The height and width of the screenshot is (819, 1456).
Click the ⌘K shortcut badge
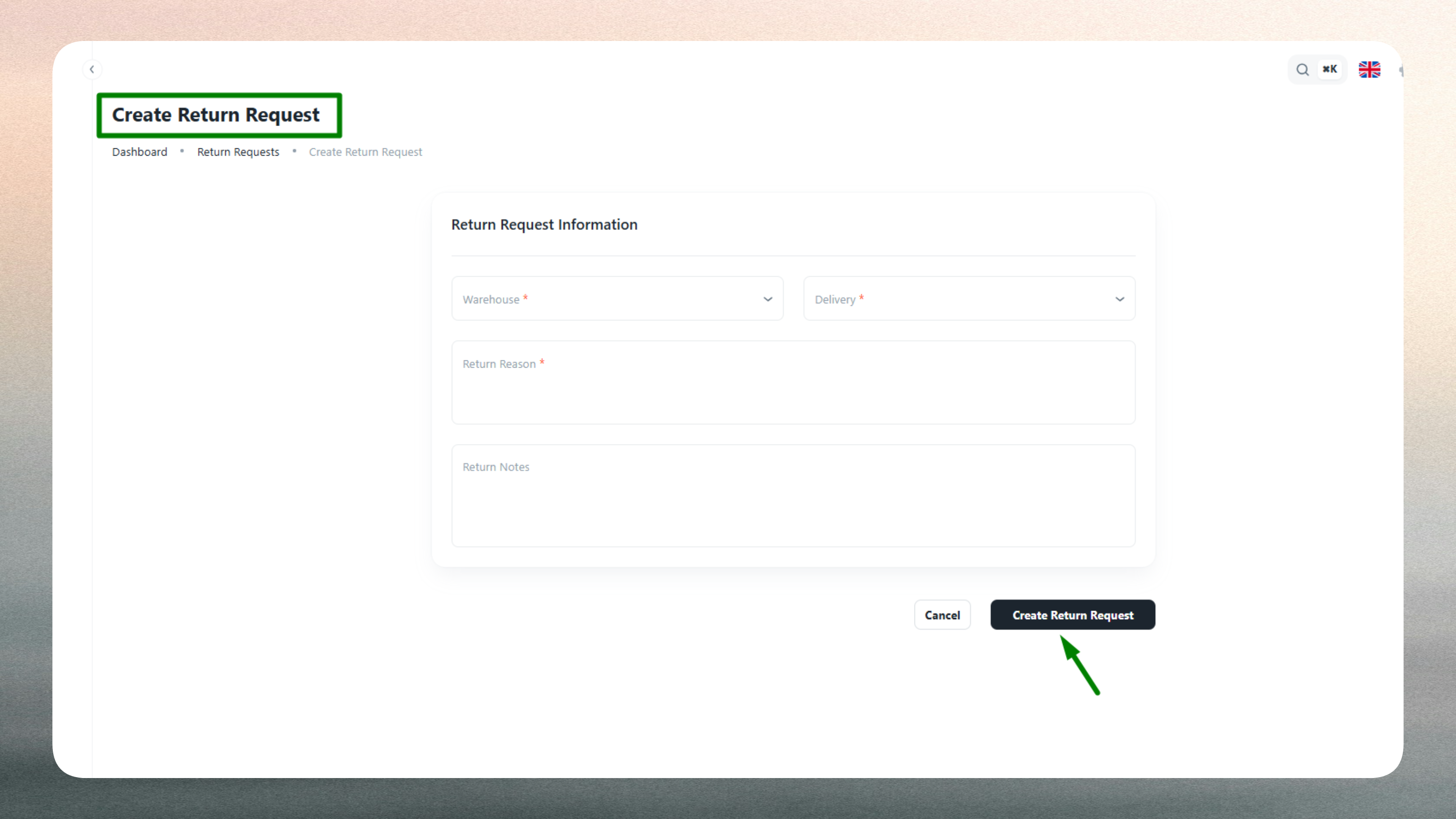[1330, 69]
